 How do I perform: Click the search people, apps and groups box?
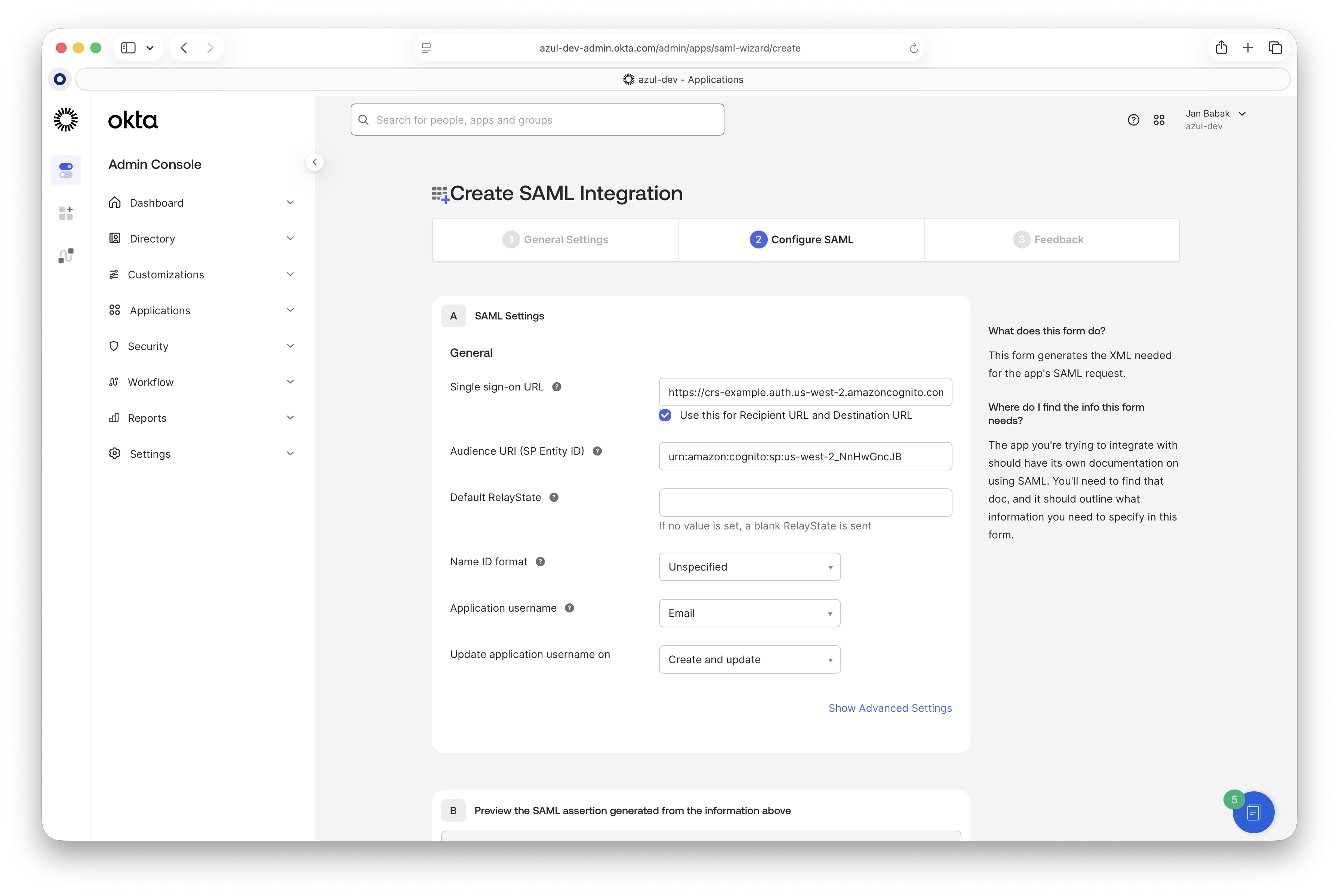click(538, 120)
